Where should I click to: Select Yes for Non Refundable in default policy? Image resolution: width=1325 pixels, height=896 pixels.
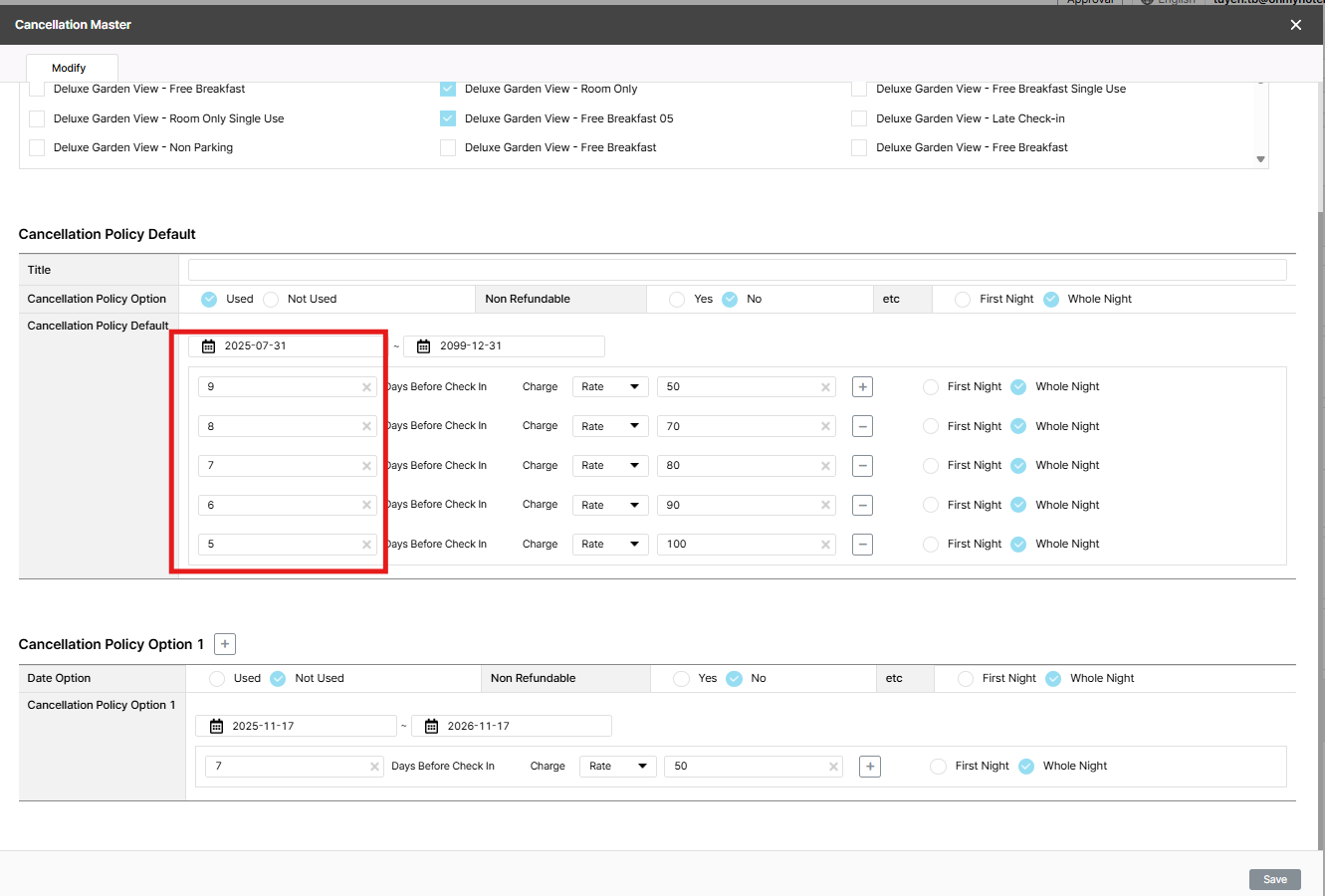point(677,300)
